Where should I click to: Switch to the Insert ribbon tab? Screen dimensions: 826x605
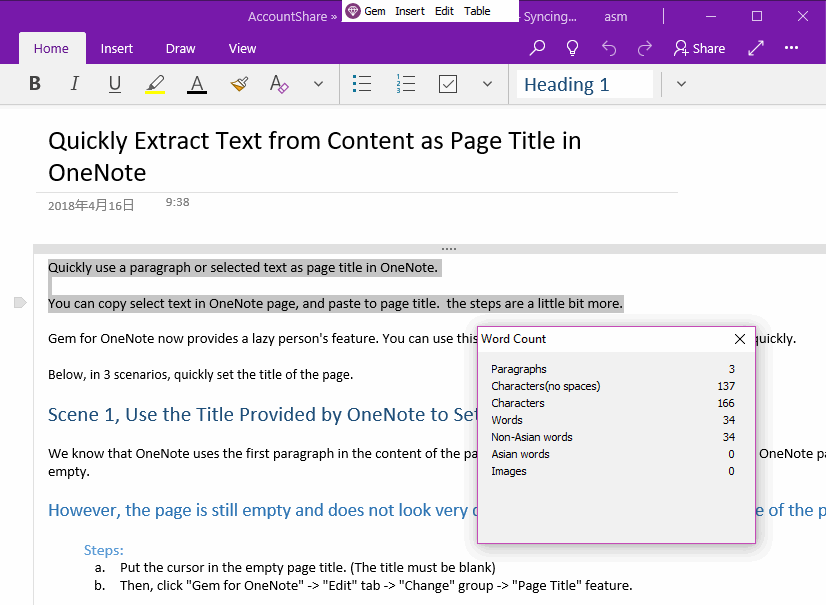click(116, 48)
